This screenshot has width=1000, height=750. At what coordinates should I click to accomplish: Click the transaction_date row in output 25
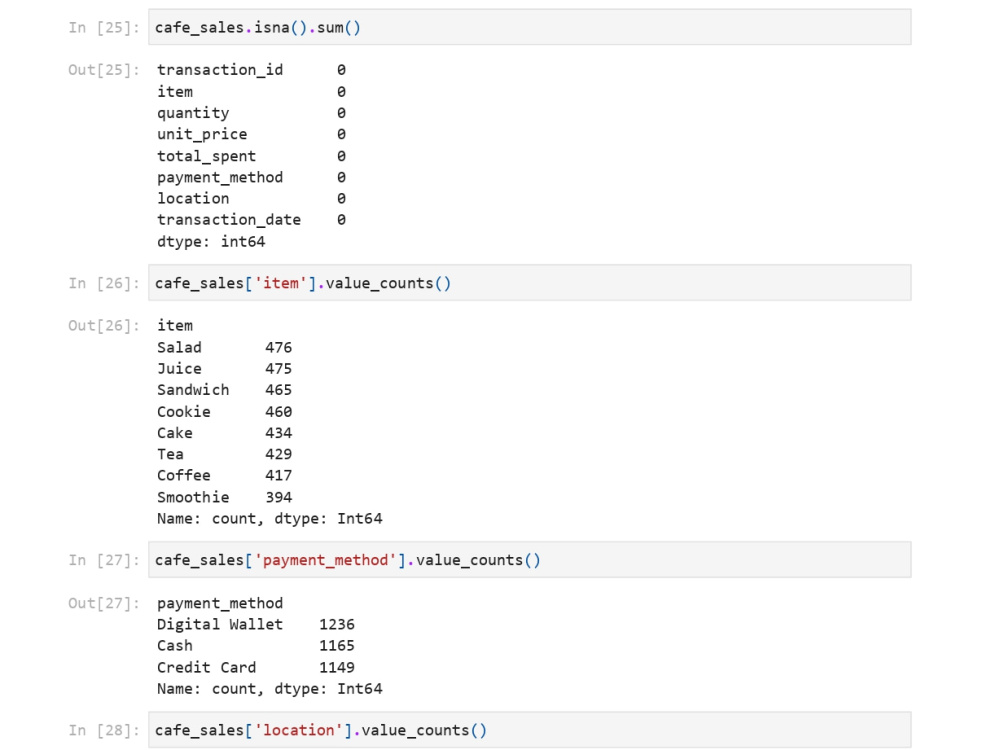(x=251, y=219)
